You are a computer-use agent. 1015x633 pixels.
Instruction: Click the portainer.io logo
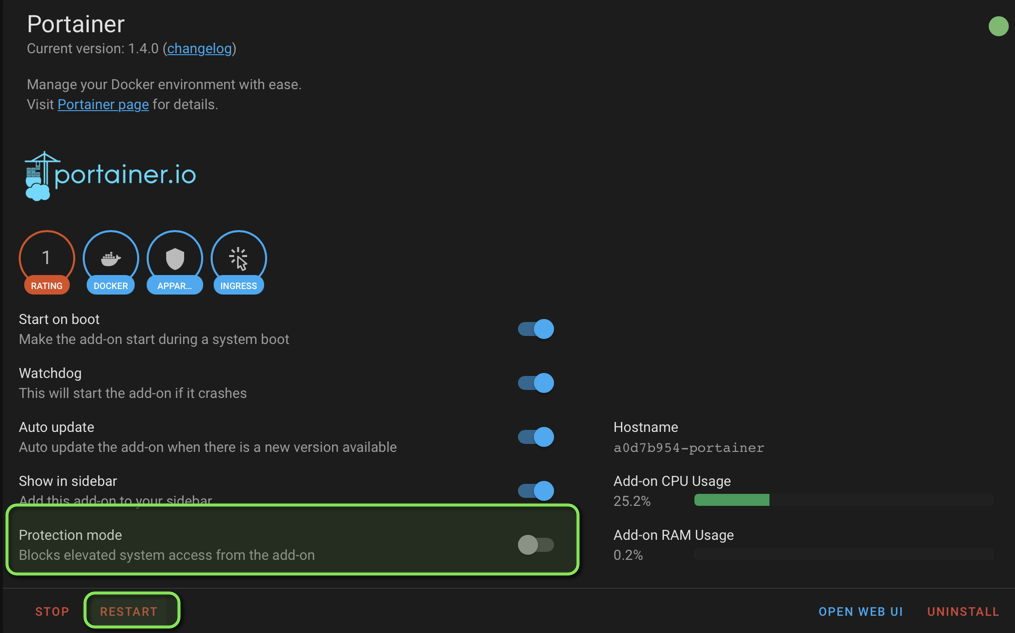110,175
